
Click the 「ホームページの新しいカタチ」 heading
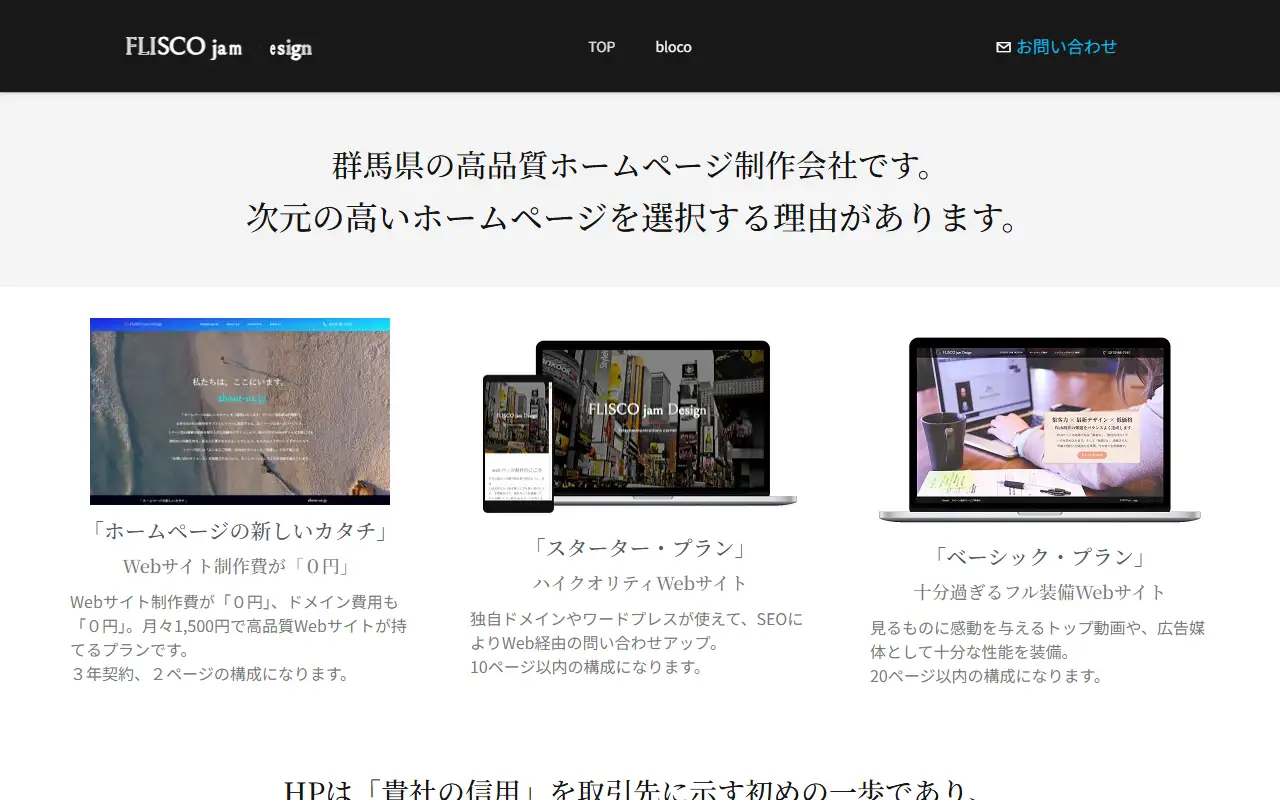point(239,531)
